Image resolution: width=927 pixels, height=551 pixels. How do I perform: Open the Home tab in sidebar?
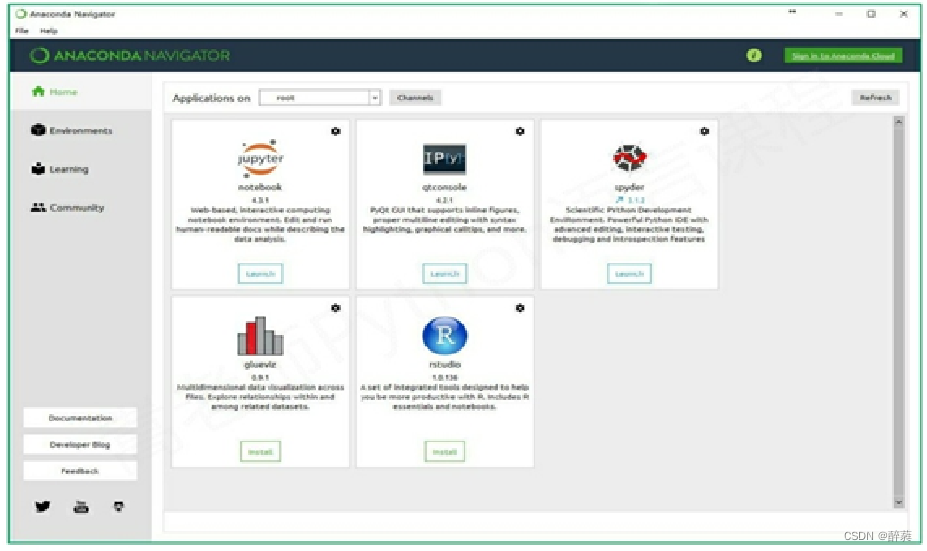(x=80, y=92)
